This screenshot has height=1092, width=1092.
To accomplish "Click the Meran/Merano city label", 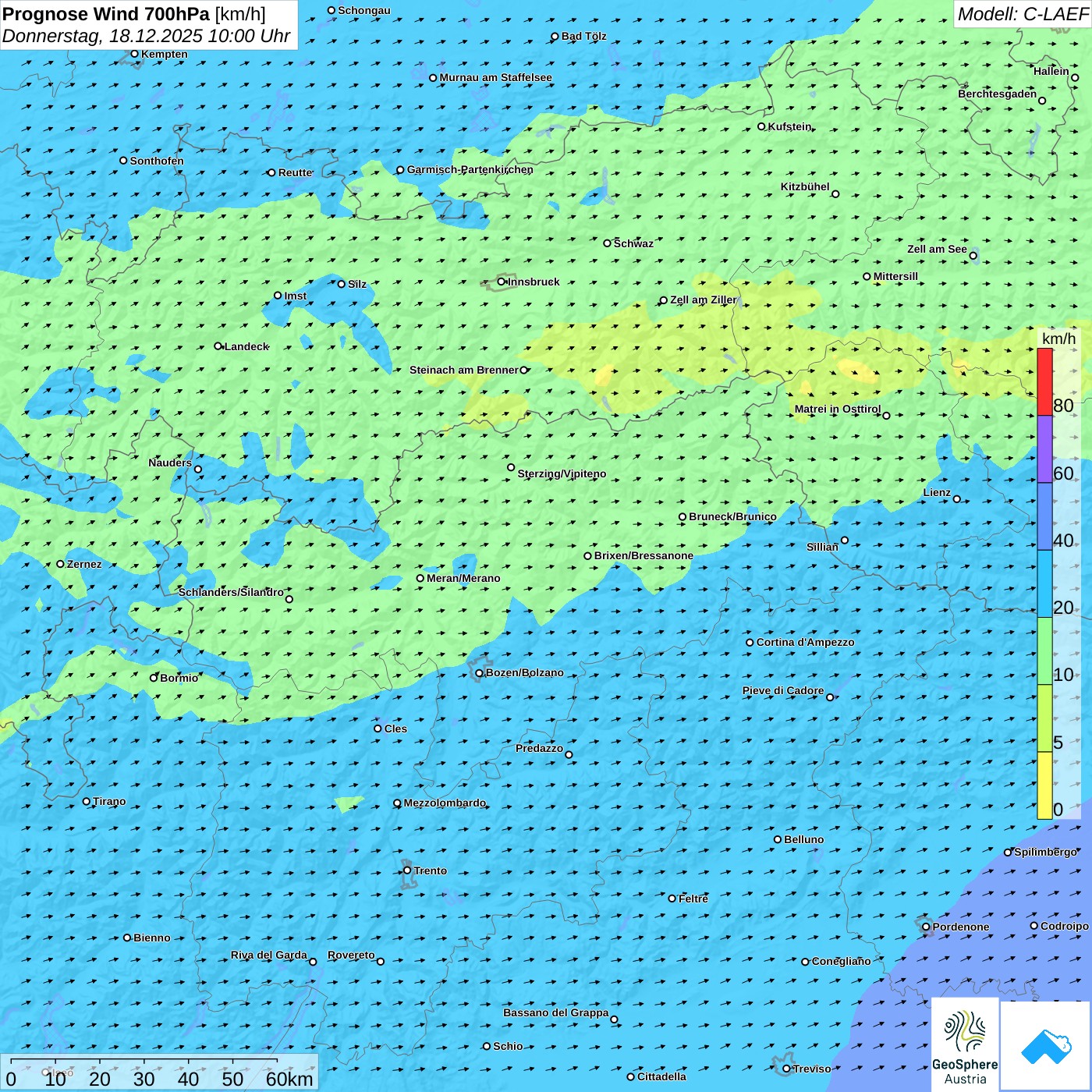I will pyautogui.click(x=463, y=578).
